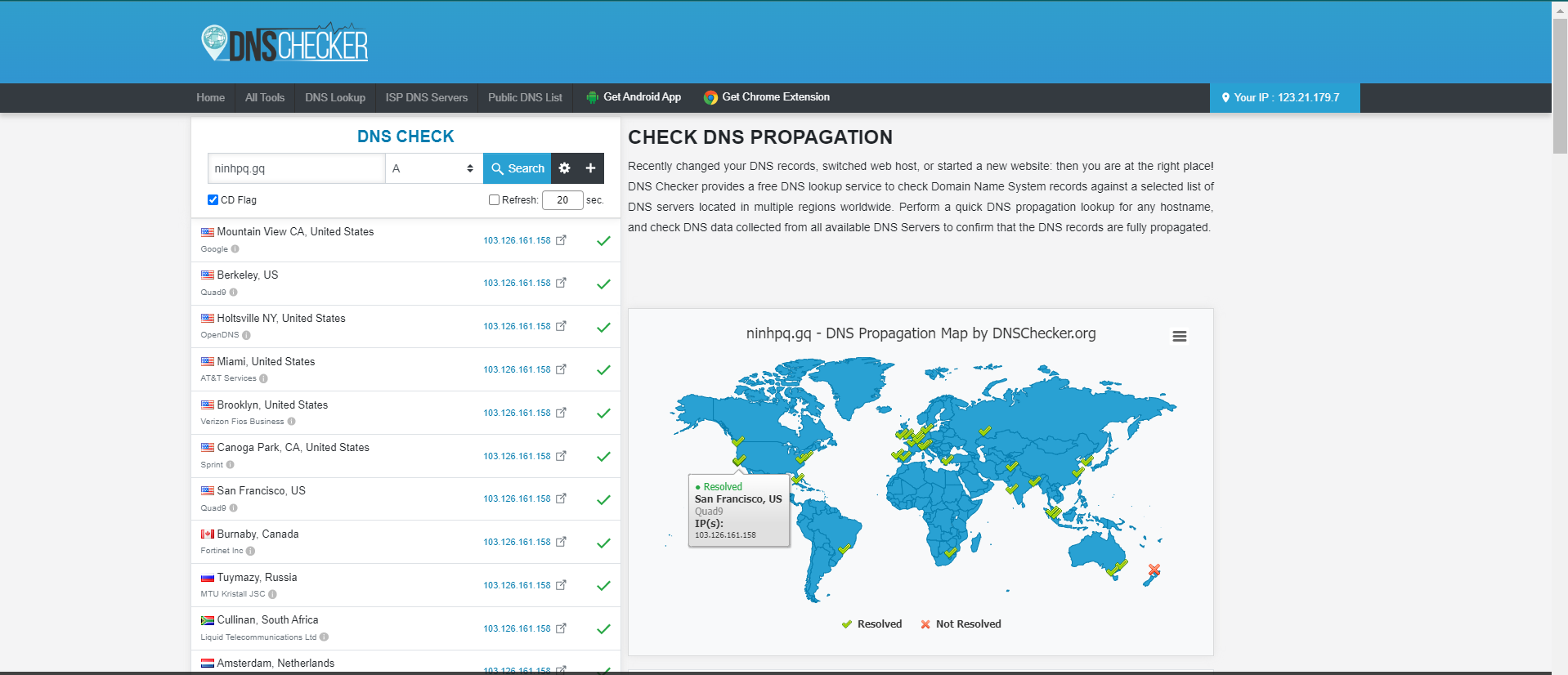Open external link icon for Tuymazy, Russia row

(561, 585)
